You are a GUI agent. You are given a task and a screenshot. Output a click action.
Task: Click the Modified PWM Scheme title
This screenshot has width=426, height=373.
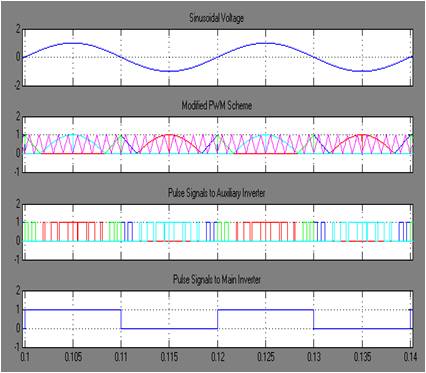coord(216,105)
